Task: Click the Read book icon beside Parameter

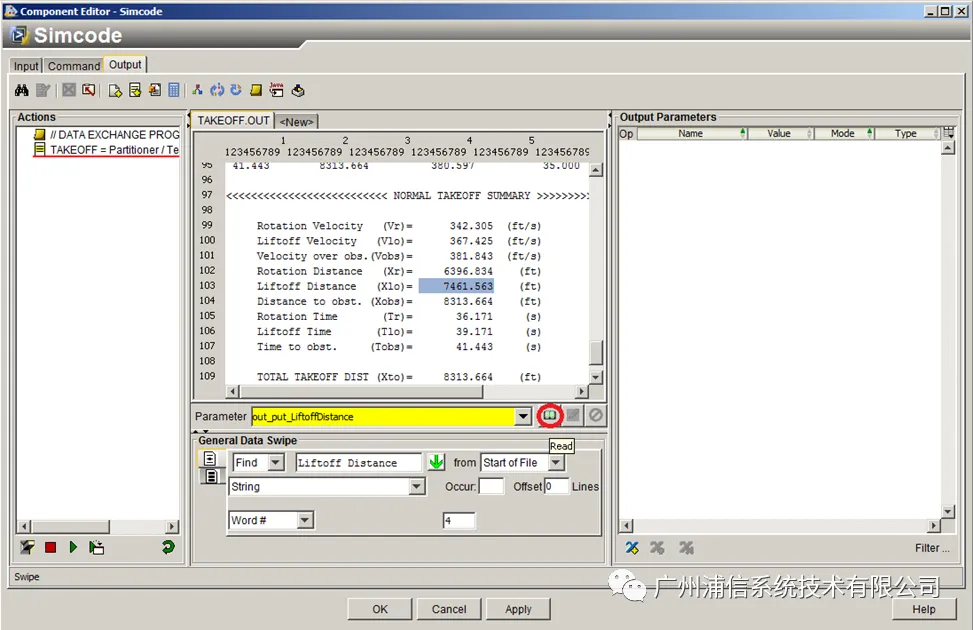Action: [x=550, y=415]
